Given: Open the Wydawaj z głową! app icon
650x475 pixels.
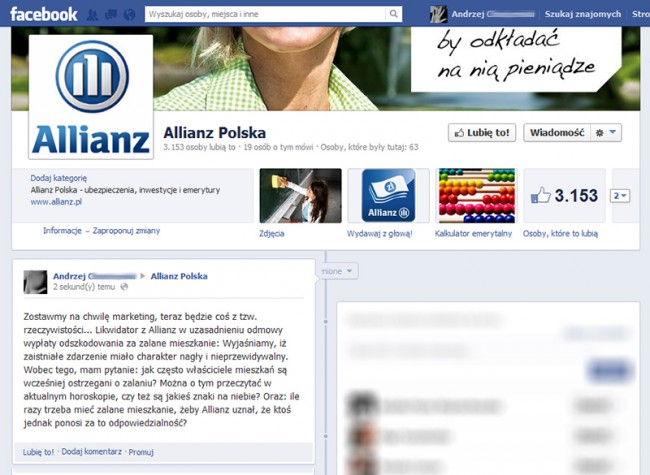Looking at the screenshot, I should coord(388,196).
